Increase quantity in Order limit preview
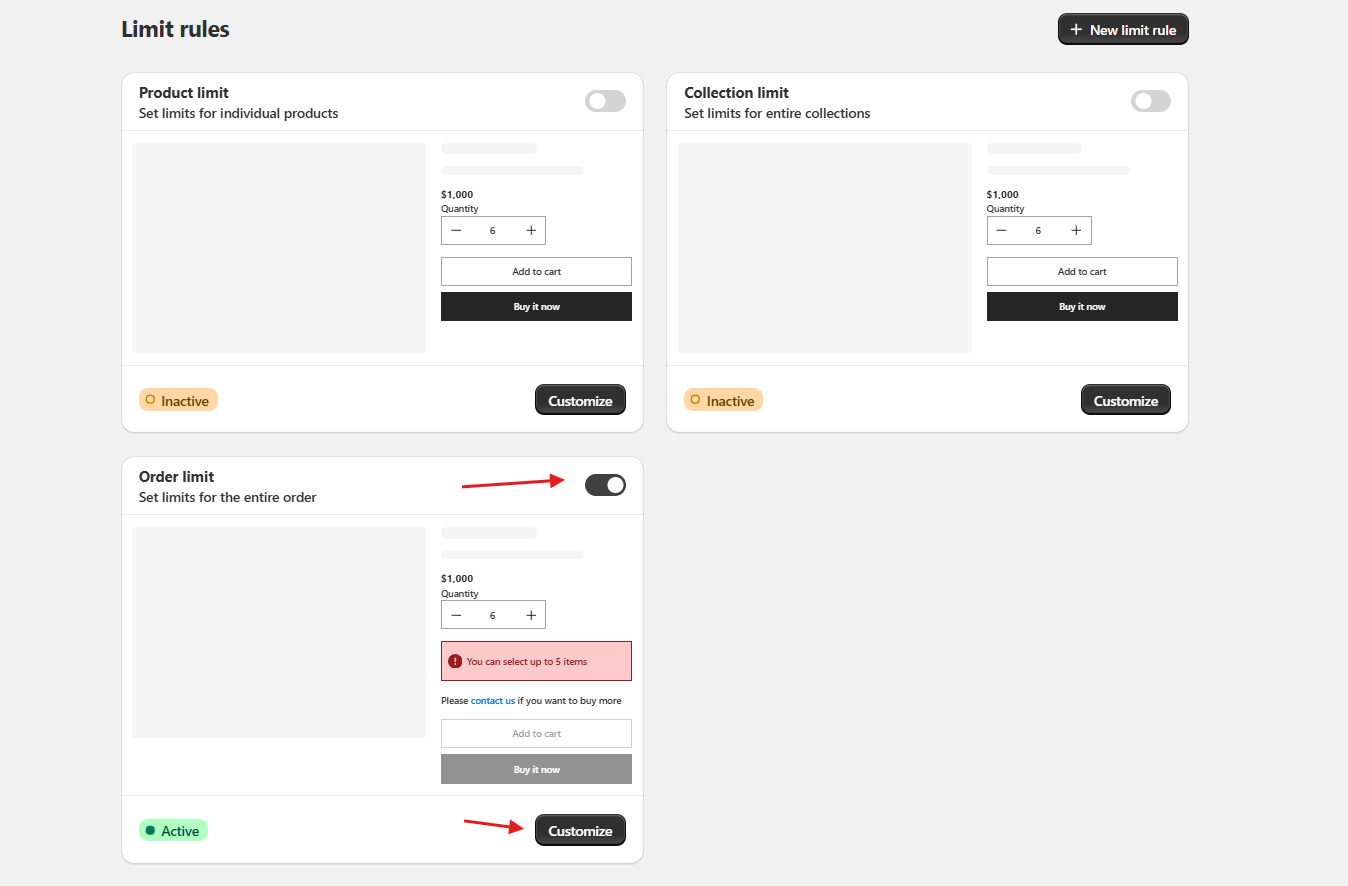 pyautogui.click(x=531, y=615)
